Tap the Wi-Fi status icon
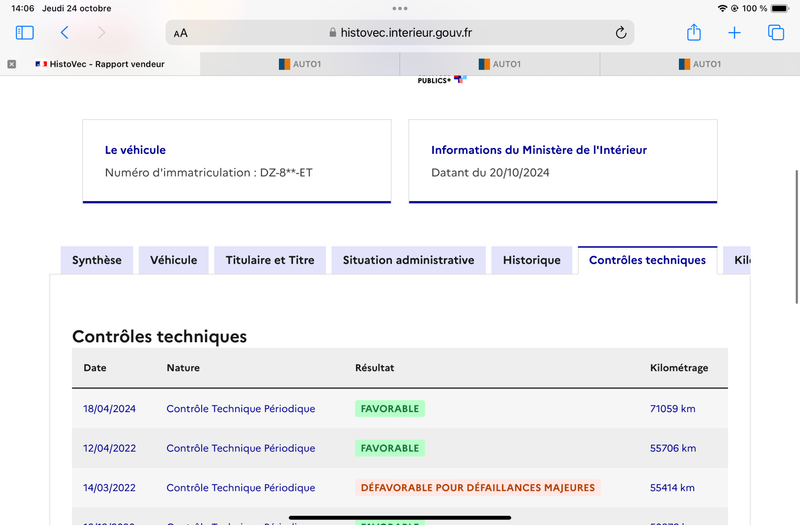This screenshot has height=525, width=800. coord(722,8)
